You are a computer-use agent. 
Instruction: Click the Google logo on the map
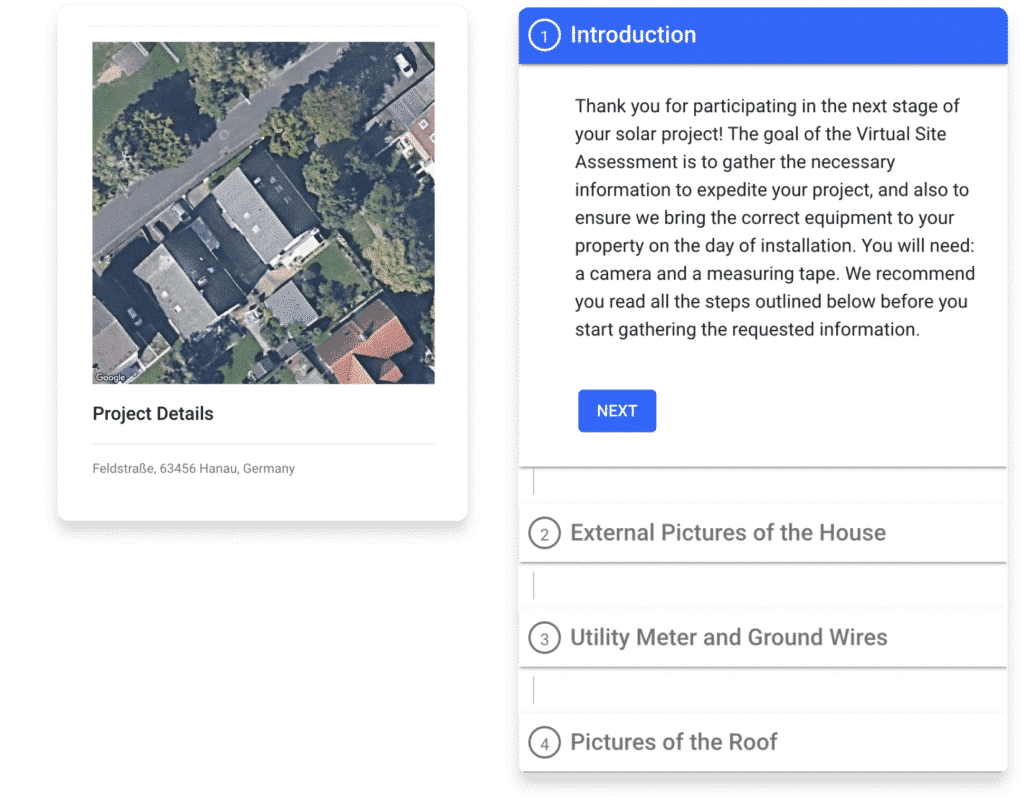coord(110,377)
